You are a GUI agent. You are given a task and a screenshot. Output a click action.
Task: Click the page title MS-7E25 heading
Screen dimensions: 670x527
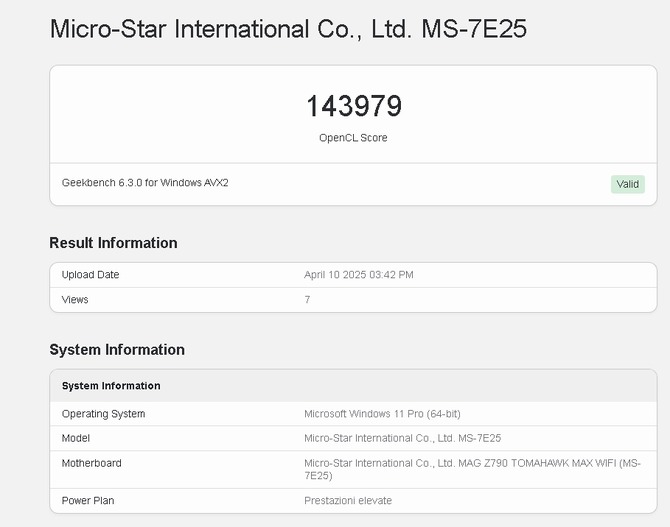288,29
